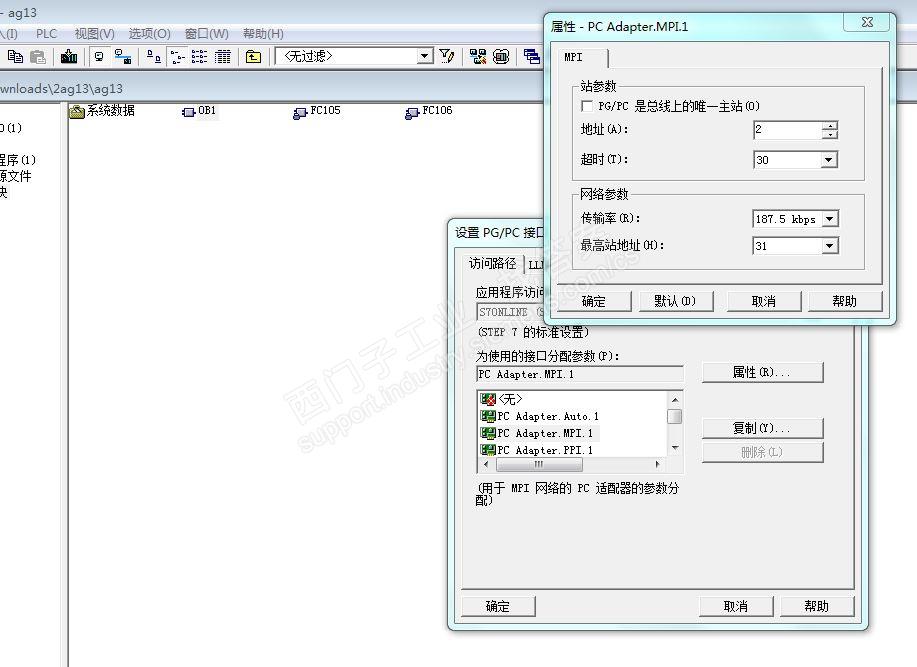
Task: Switch to Small Icons view
Action: (177, 57)
